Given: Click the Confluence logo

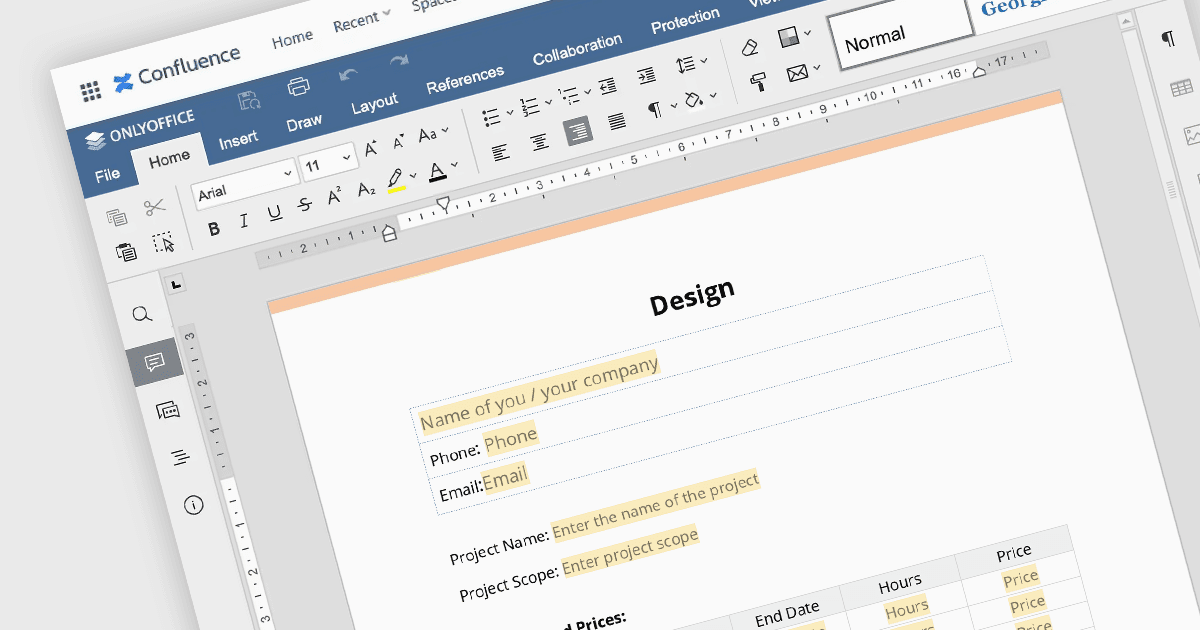Looking at the screenshot, I should point(177,69).
